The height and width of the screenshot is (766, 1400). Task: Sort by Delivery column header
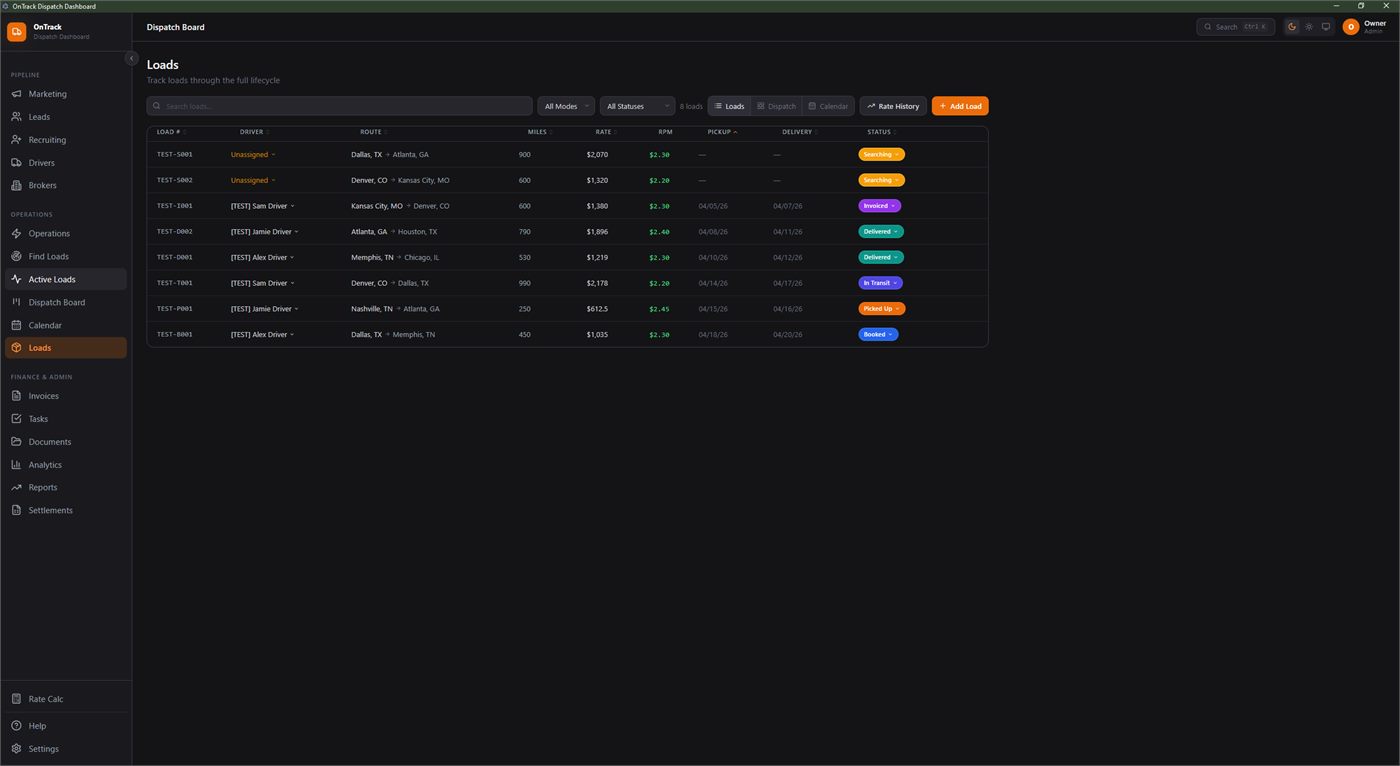[800, 132]
